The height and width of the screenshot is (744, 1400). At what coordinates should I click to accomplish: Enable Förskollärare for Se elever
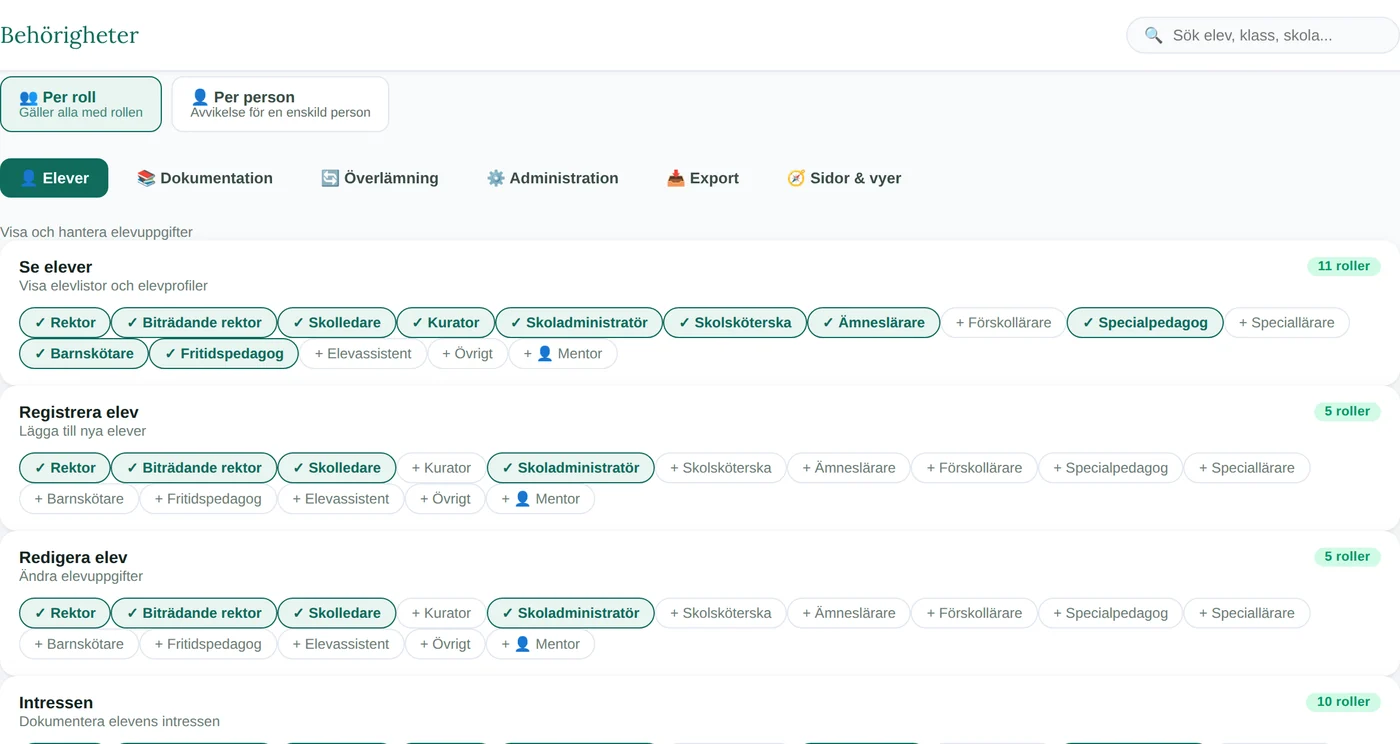click(x=1003, y=322)
